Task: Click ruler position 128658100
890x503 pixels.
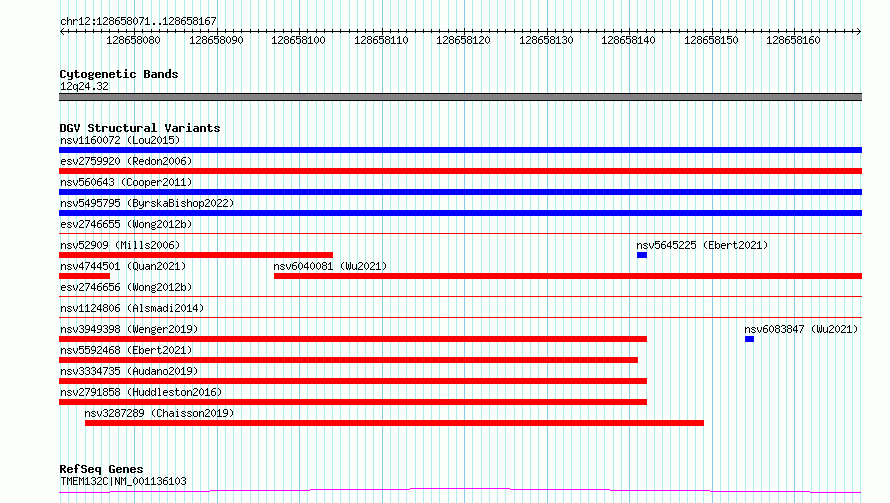Action: tap(299, 40)
